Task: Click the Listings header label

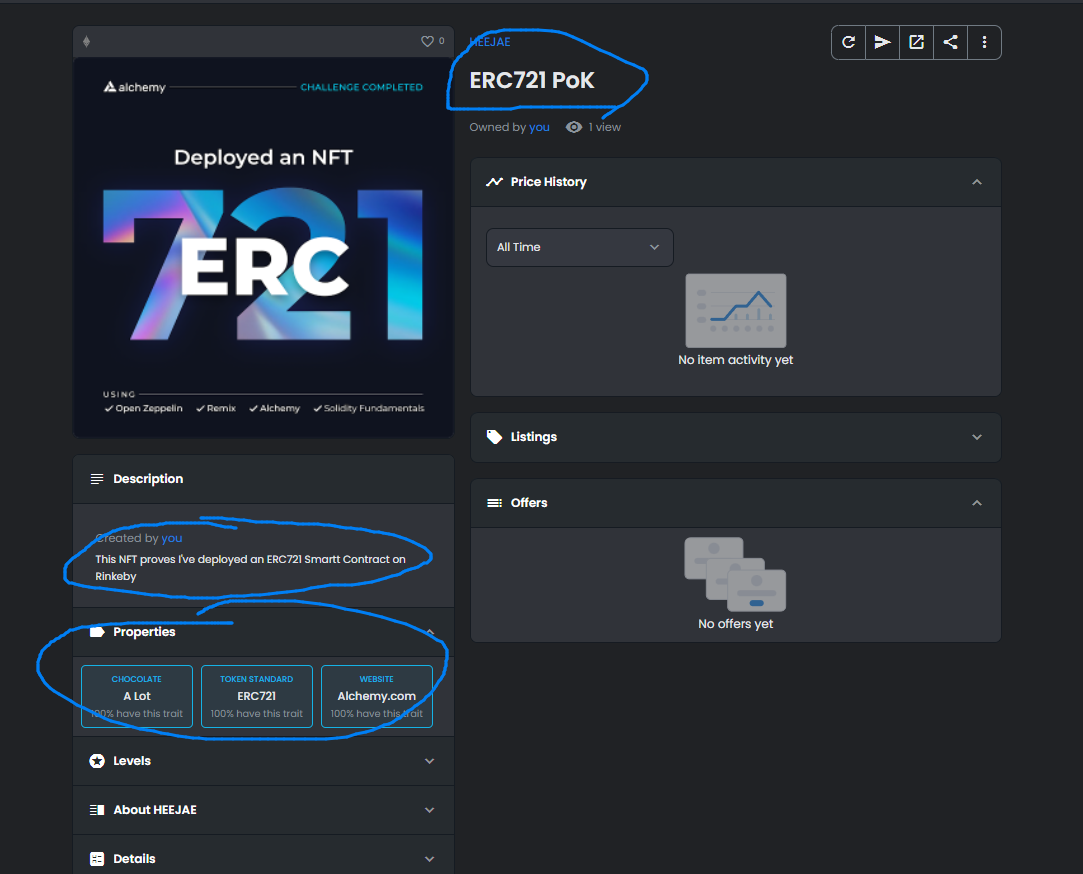Action: click(534, 437)
